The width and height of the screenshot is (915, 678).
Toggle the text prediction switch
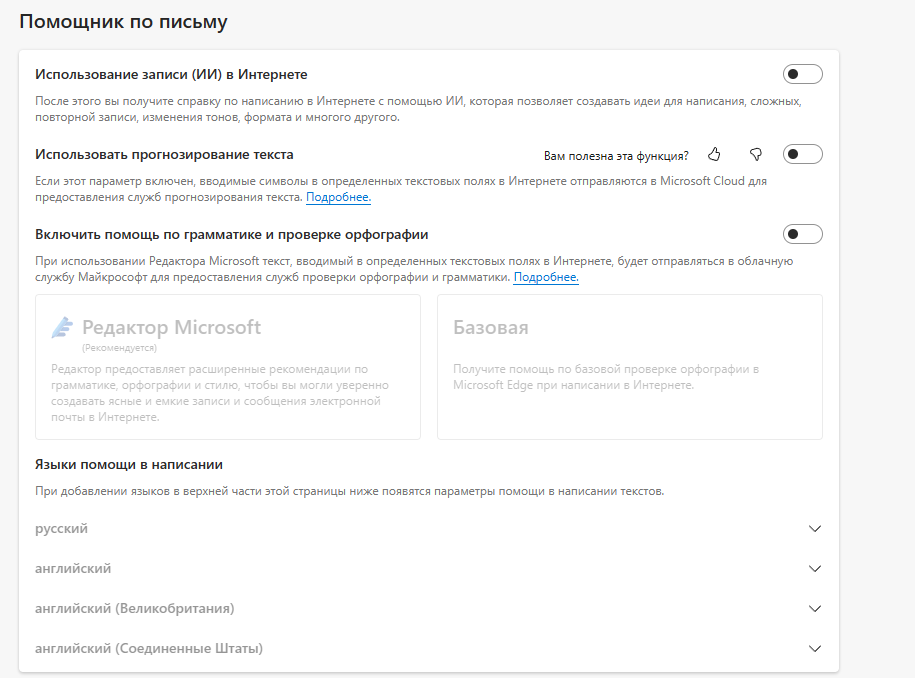tap(803, 154)
